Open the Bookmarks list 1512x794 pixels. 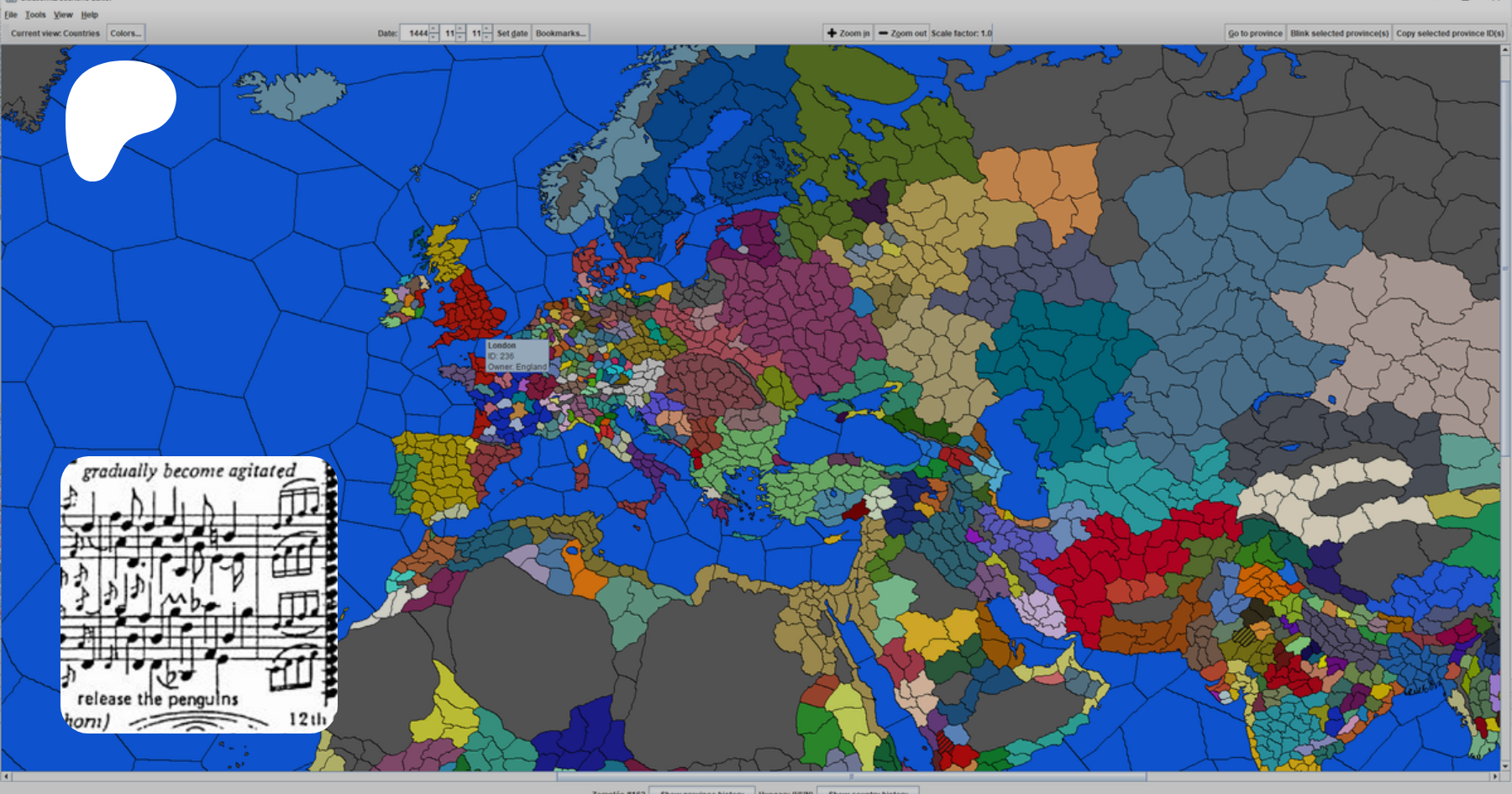click(x=560, y=34)
